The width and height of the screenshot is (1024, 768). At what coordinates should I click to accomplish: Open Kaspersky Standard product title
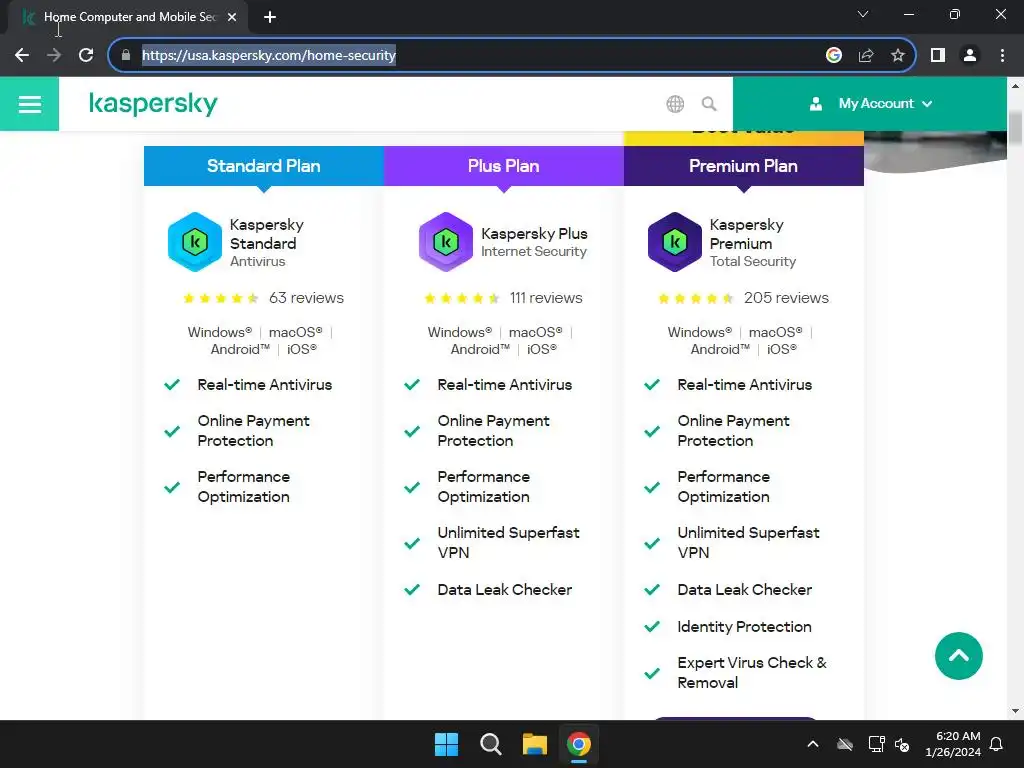coord(266,234)
